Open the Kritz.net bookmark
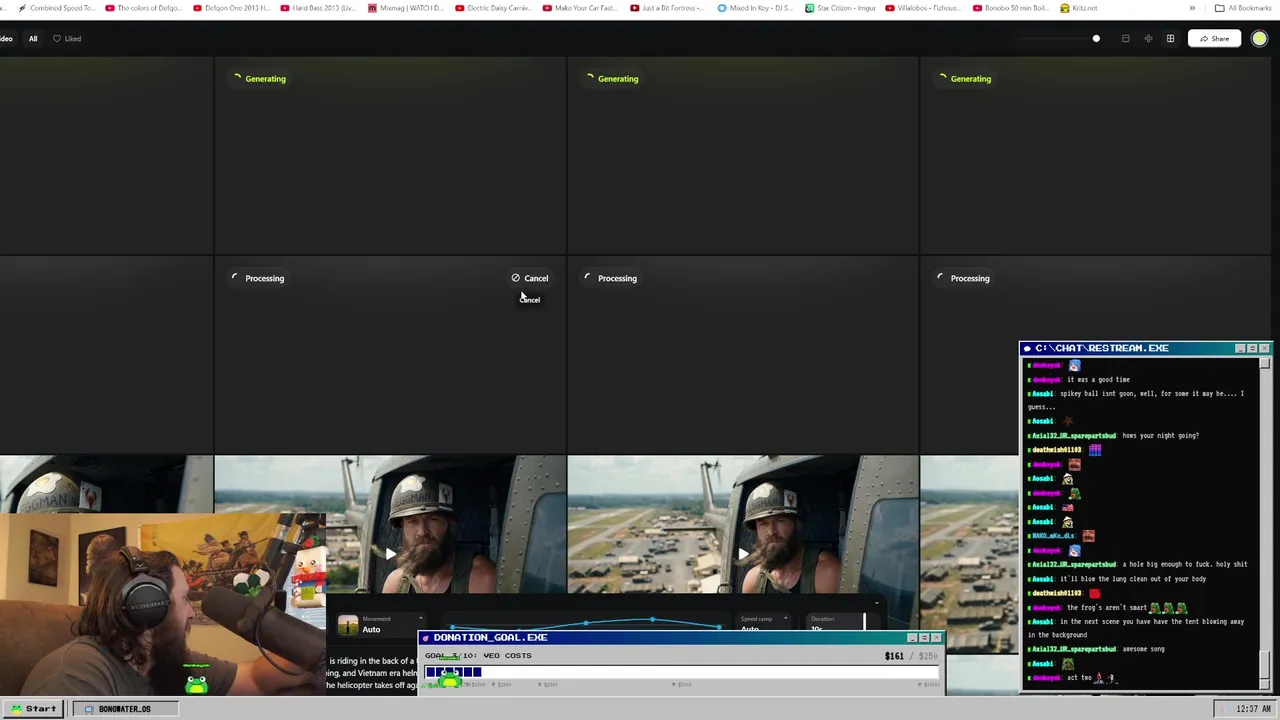The image size is (1280, 720). (x=1078, y=8)
